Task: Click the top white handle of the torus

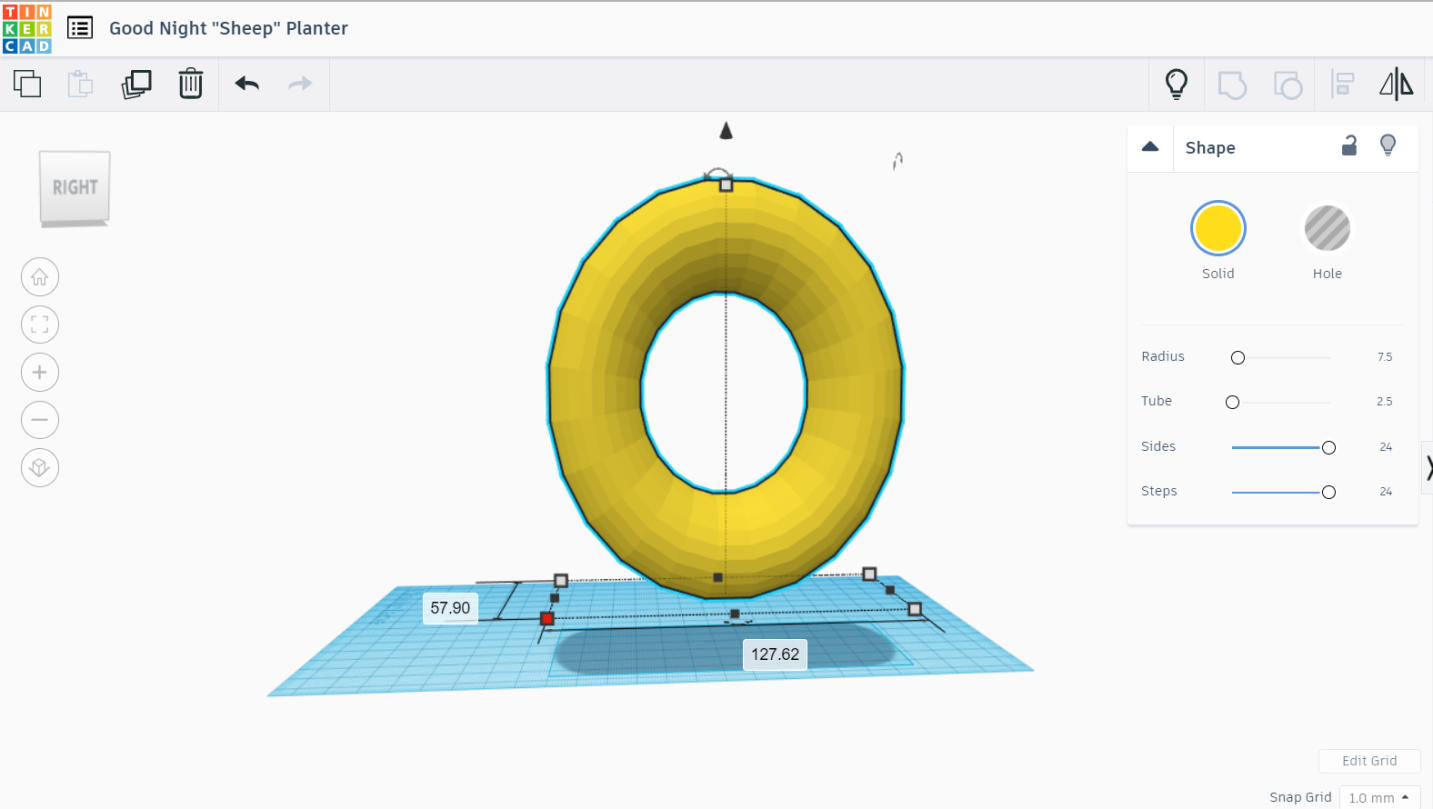Action: click(x=726, y=184)
